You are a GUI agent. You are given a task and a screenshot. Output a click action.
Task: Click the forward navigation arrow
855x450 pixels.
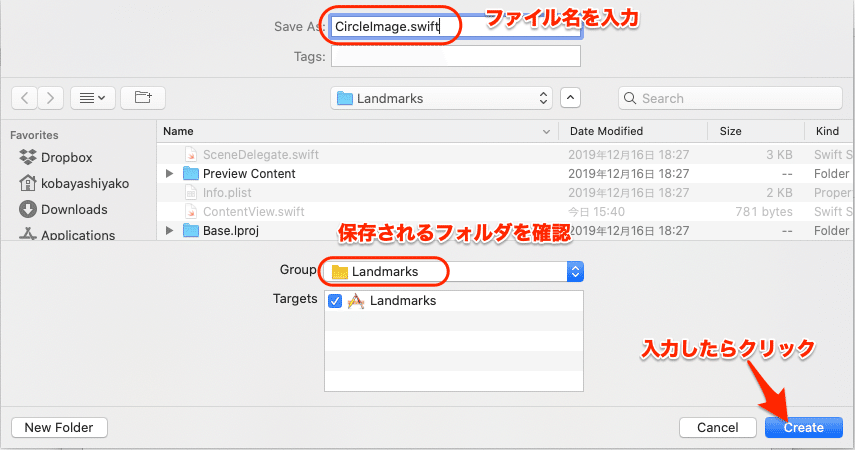51,98
